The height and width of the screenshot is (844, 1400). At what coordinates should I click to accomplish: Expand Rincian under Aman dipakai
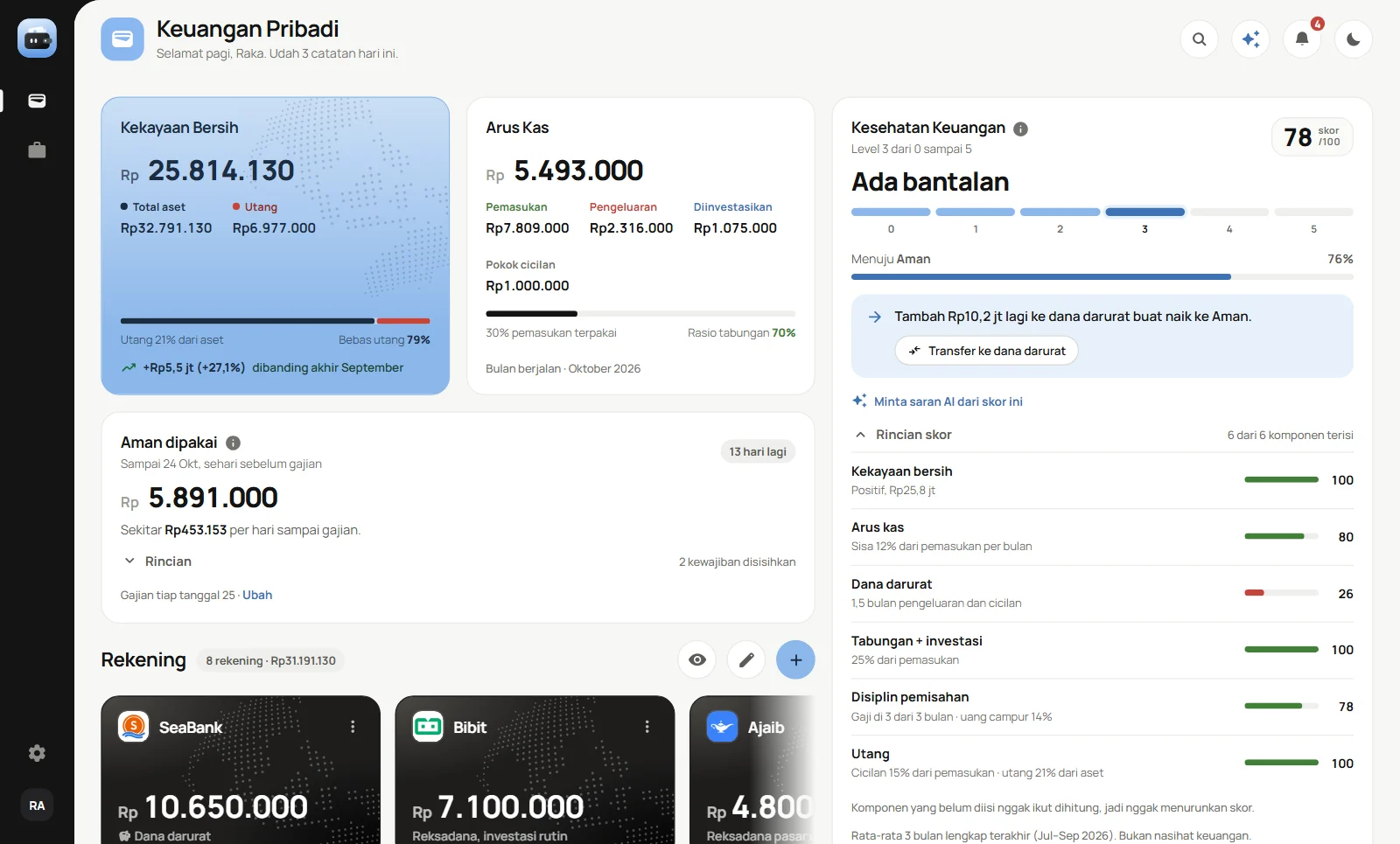(x=157, y=562)
